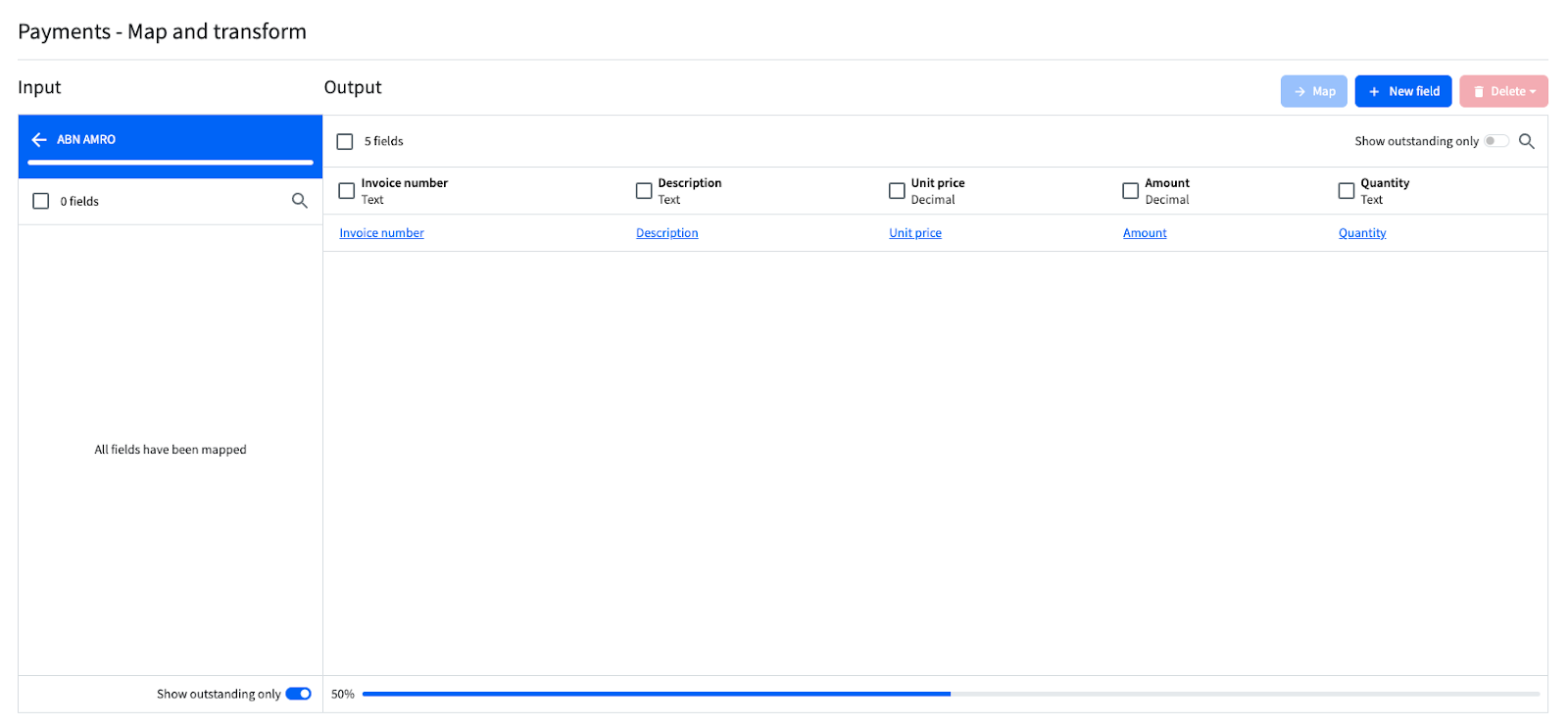1568x726 pixels.
Task: Open search in the Output panel
Action: [1527, 141]
